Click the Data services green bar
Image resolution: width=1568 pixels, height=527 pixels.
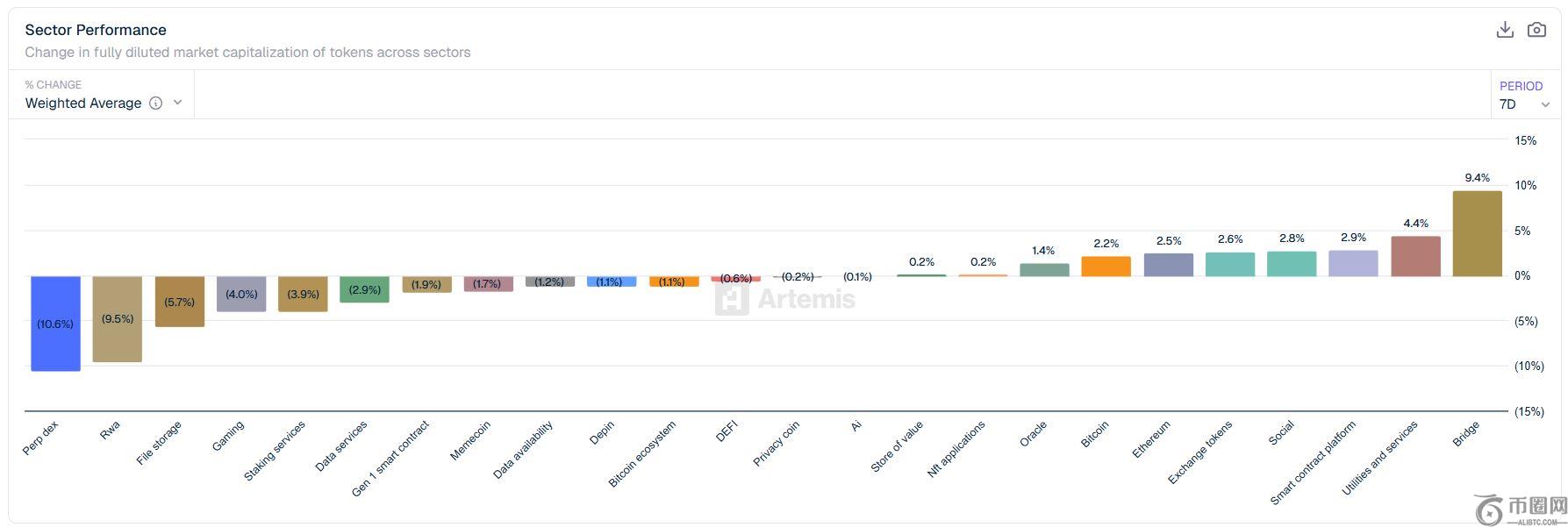click(364, 289)
